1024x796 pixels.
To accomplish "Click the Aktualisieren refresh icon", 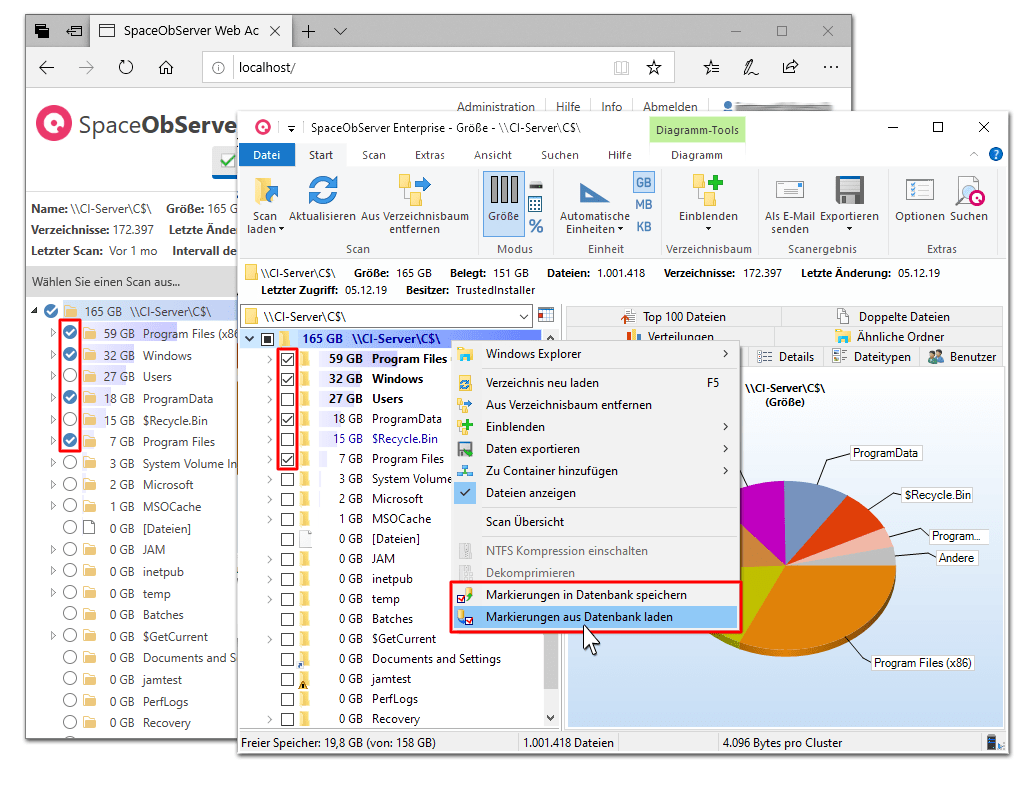I will pos(323,190).
